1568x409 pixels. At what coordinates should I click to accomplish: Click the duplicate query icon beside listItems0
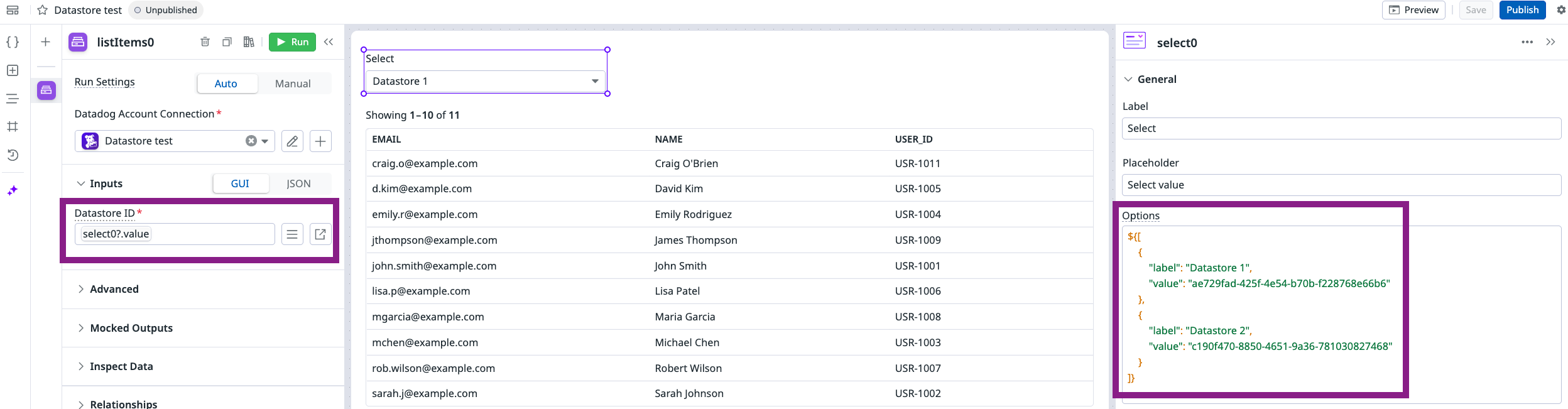pos(227,42)
